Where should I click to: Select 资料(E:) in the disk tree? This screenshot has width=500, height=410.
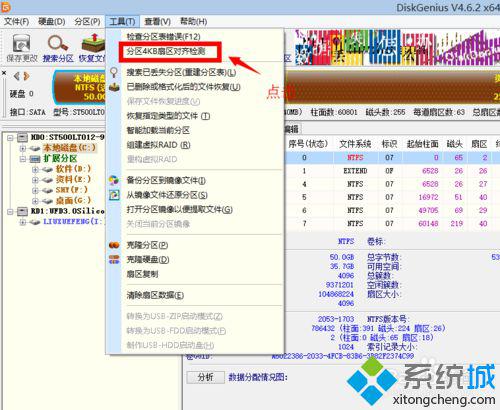click(73, 180)
